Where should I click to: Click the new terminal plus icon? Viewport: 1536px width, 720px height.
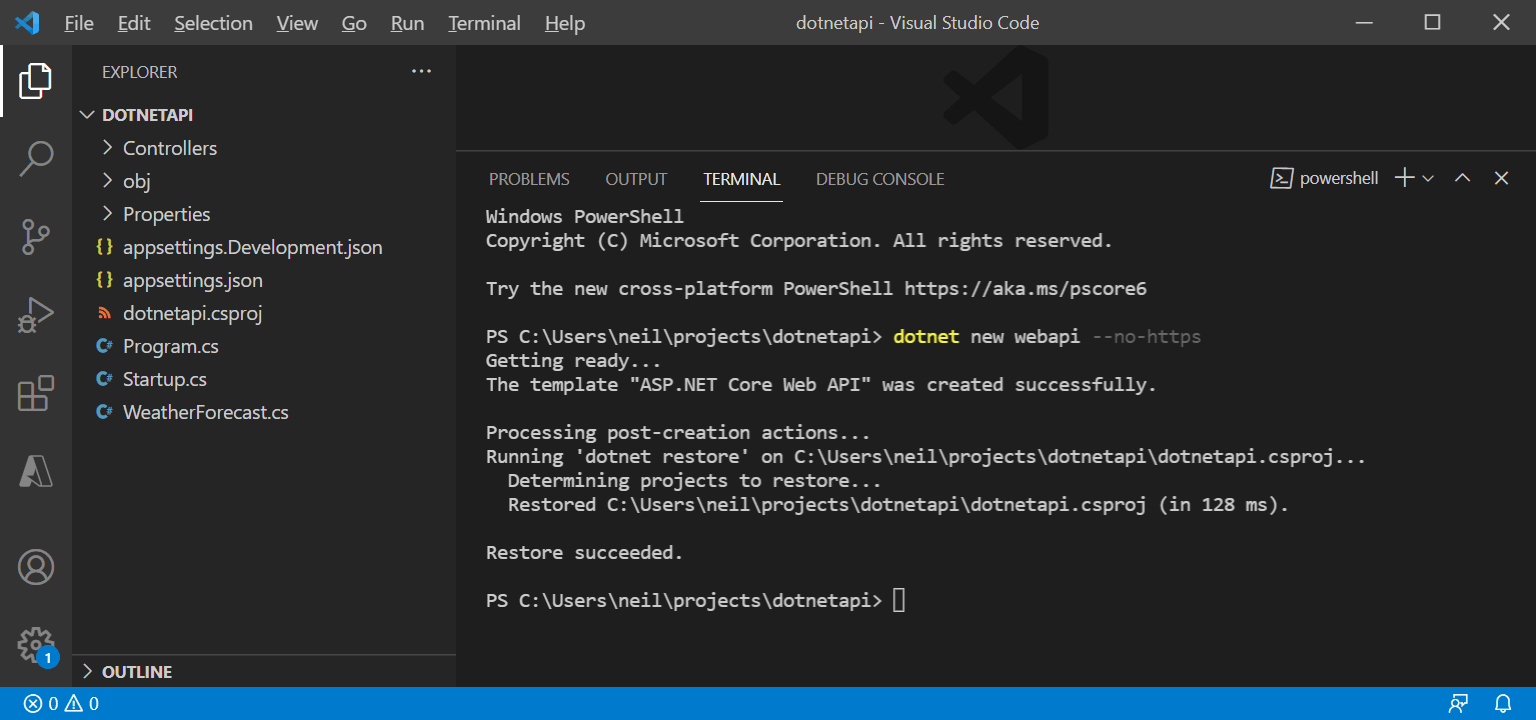1404,178
